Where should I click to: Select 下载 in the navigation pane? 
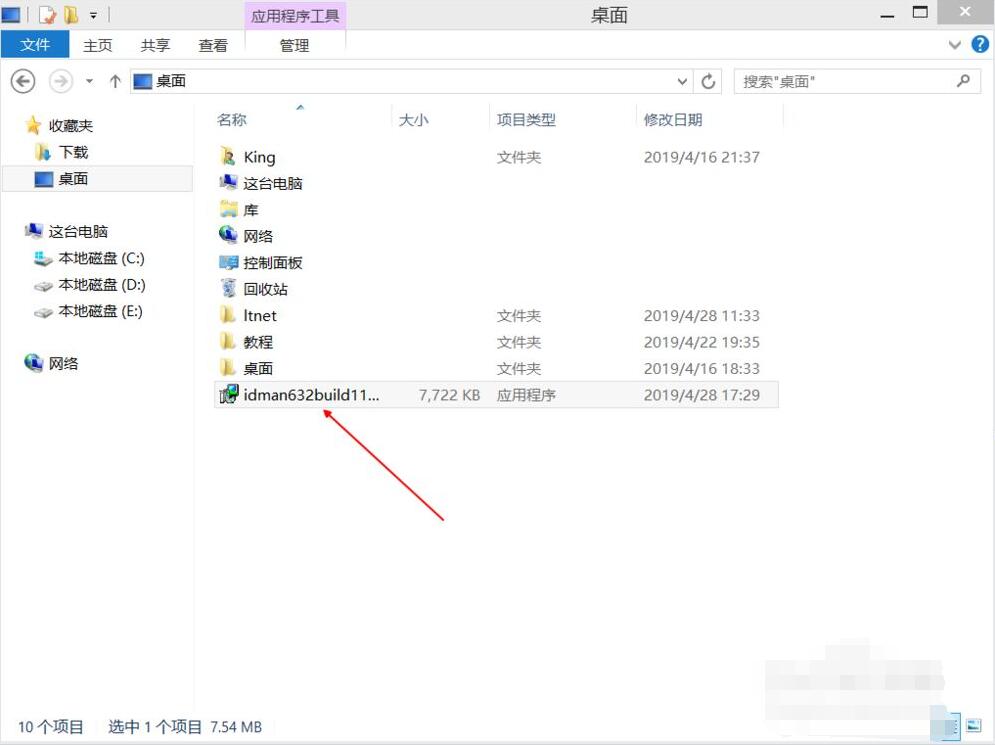[62, 152]
